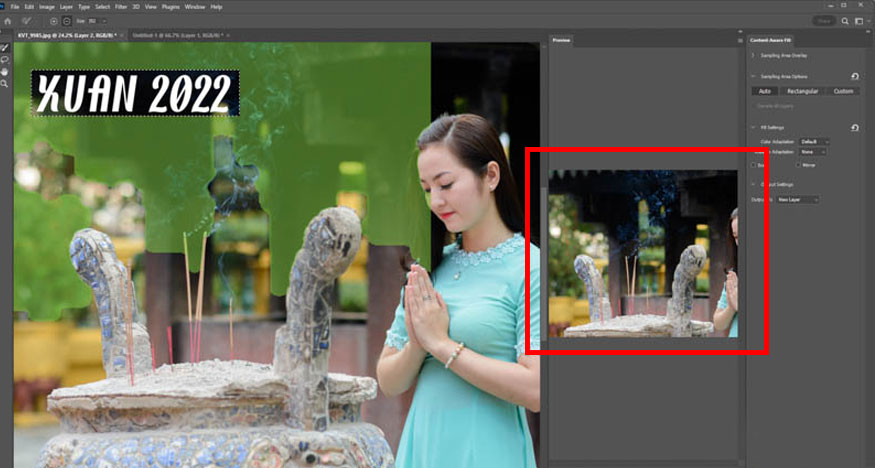Screen dimensions: 875x468
Task: Select the Zoom tool in left toolbar
Action: pyautogui.click(x=5, y=83)
